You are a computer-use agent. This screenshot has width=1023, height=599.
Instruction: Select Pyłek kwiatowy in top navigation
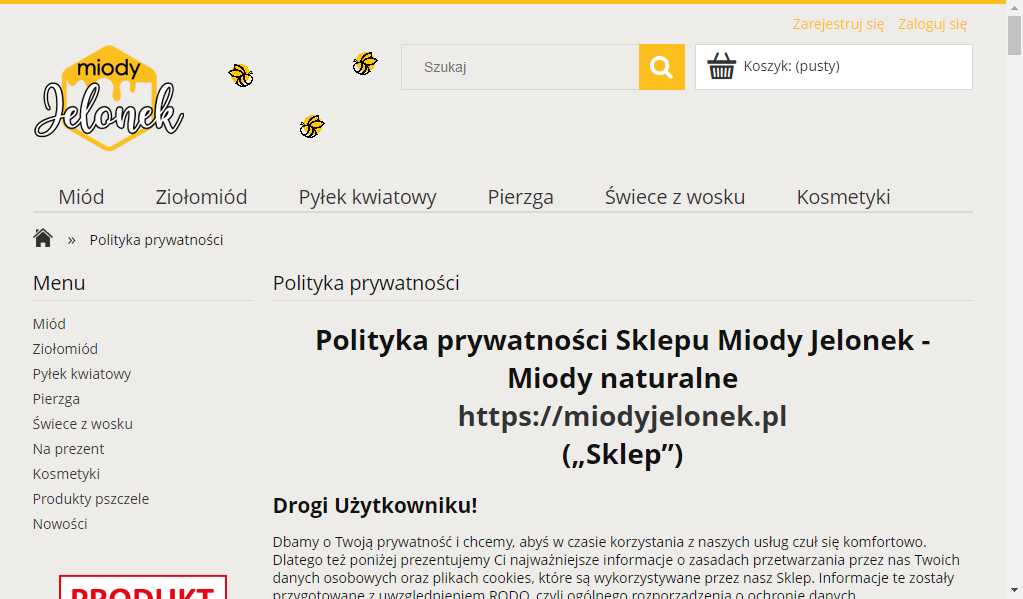[x=367, y=197]
